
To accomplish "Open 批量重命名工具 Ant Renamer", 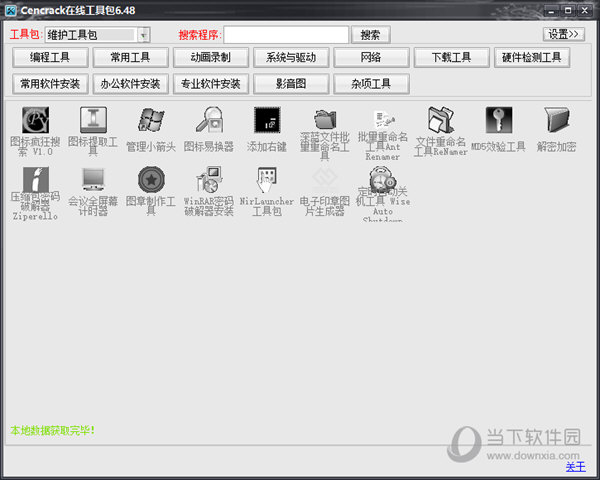I will tap(383, 119).
